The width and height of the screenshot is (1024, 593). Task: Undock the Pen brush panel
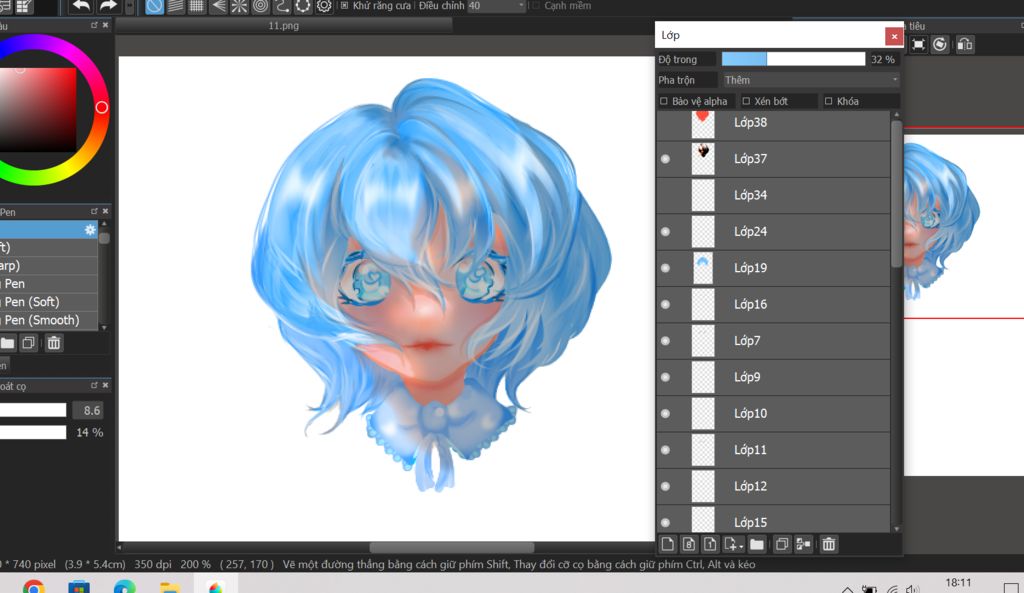coord(94,212)
